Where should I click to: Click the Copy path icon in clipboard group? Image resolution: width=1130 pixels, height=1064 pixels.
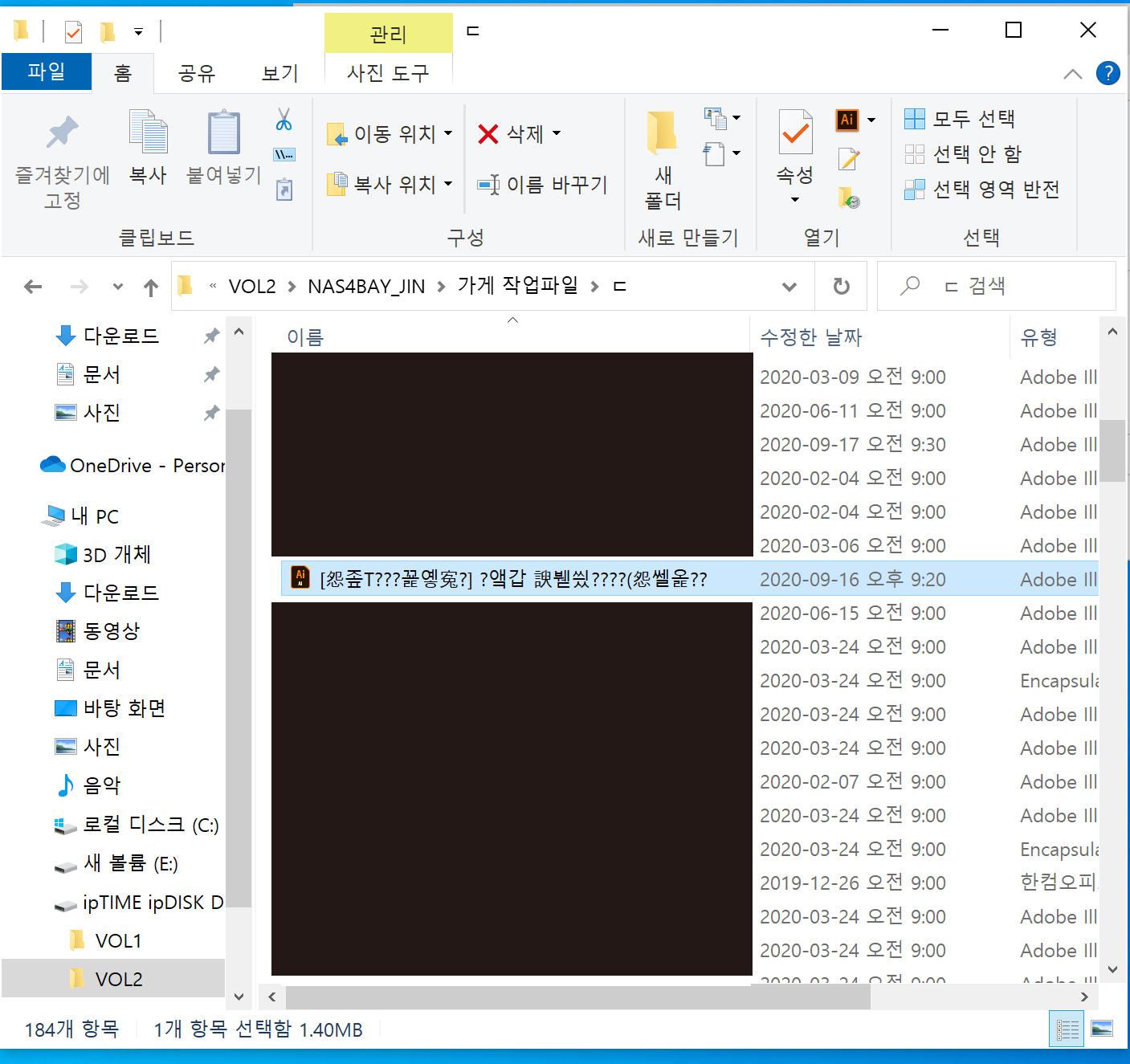(x=284, y=154)
